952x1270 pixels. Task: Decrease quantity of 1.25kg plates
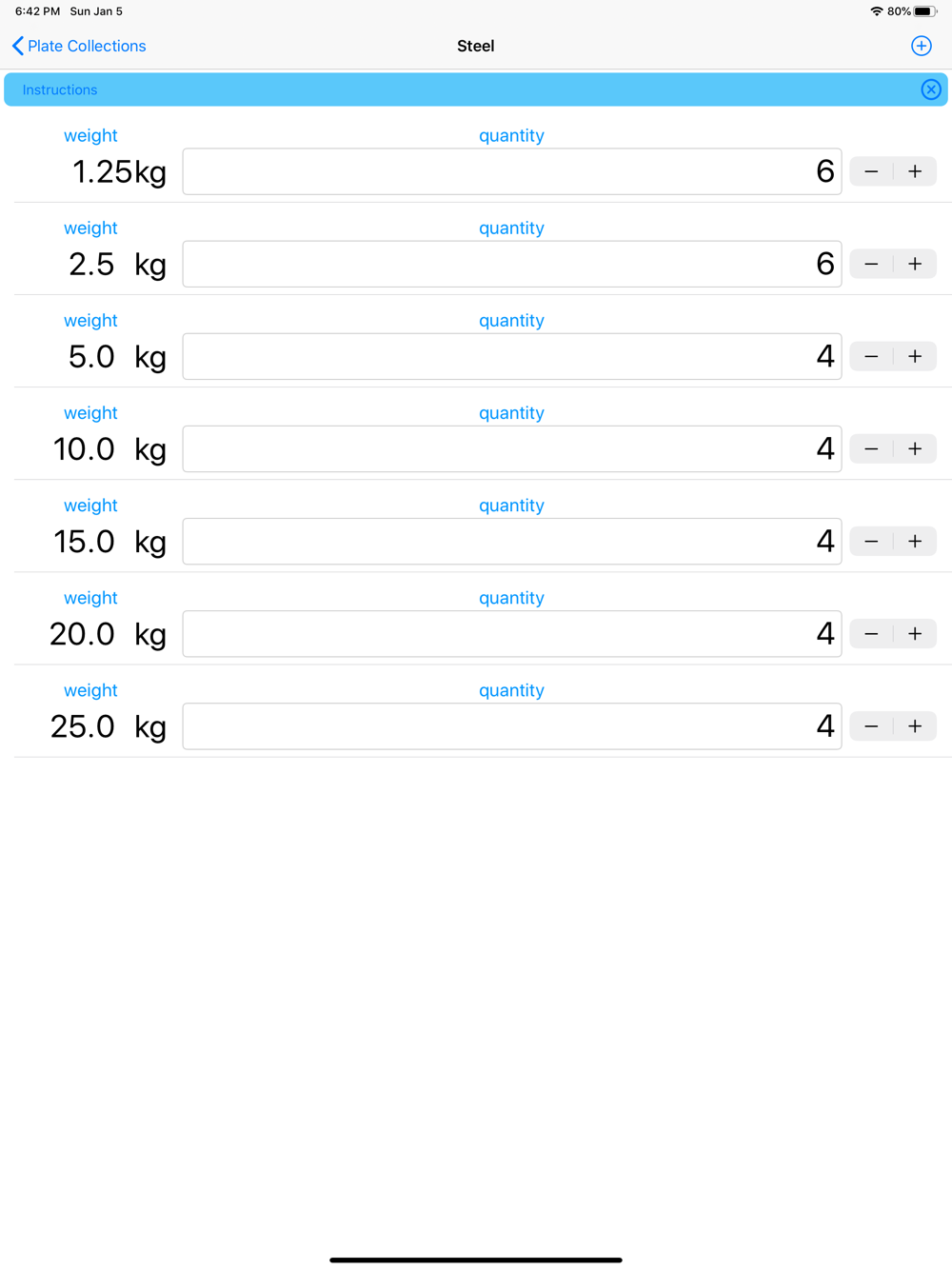pos(871,171)
